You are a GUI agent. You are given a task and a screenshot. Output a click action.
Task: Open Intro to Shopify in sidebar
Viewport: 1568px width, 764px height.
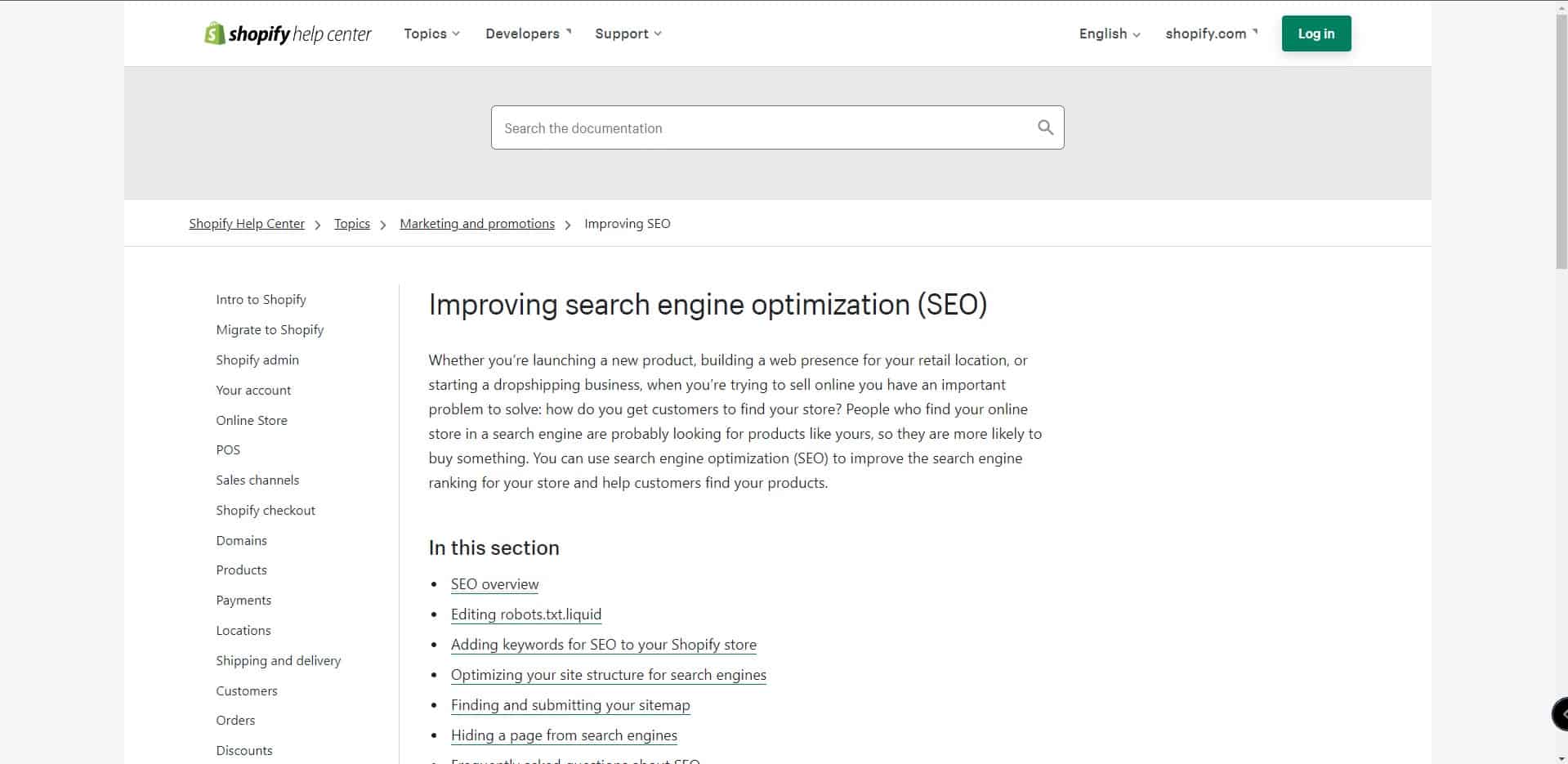(x=261, y=300)
